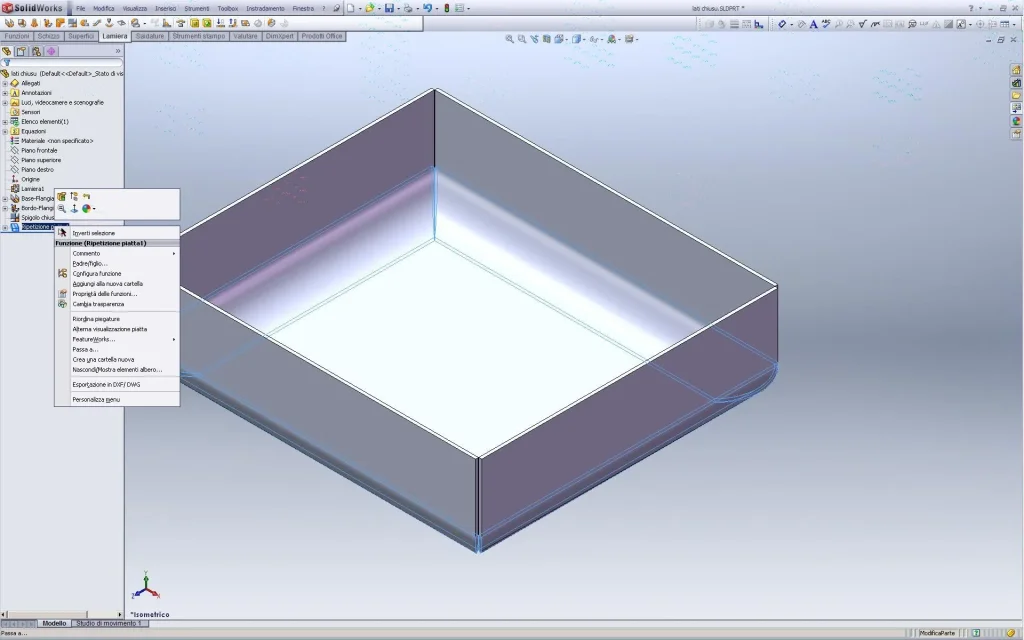Select Piano frontale in the tree
This screenshot has height=640, width=1024.
pos(39,150)
